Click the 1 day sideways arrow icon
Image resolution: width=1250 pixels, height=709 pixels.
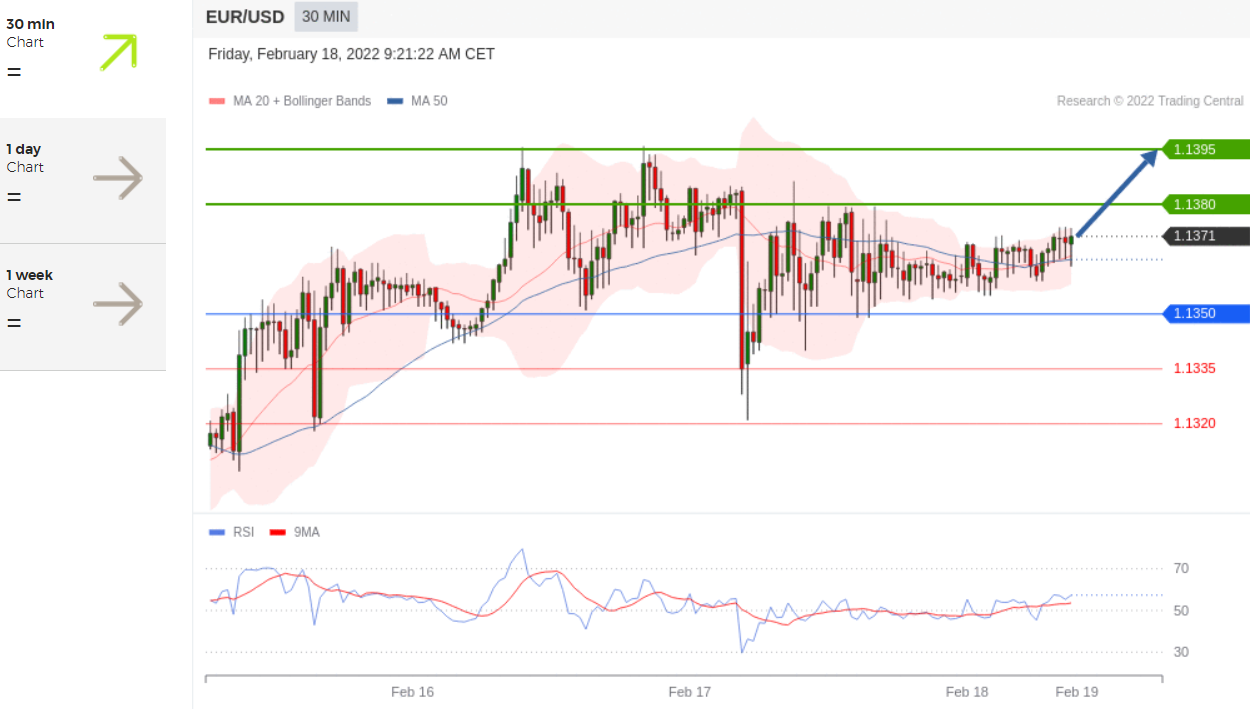(x=118, y=179)
